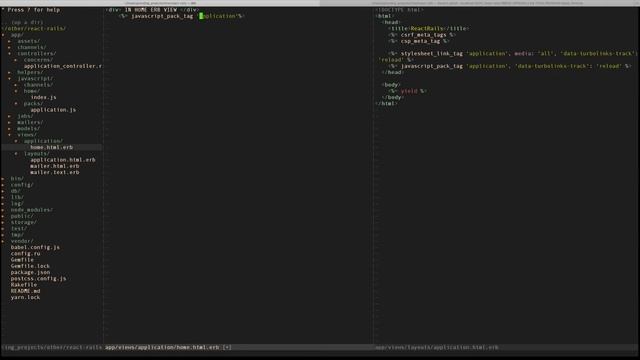Click the green cursor block before 'pplication'
Image resolution: width=640 pixels, height=360 pixels.
coord(201,16)
